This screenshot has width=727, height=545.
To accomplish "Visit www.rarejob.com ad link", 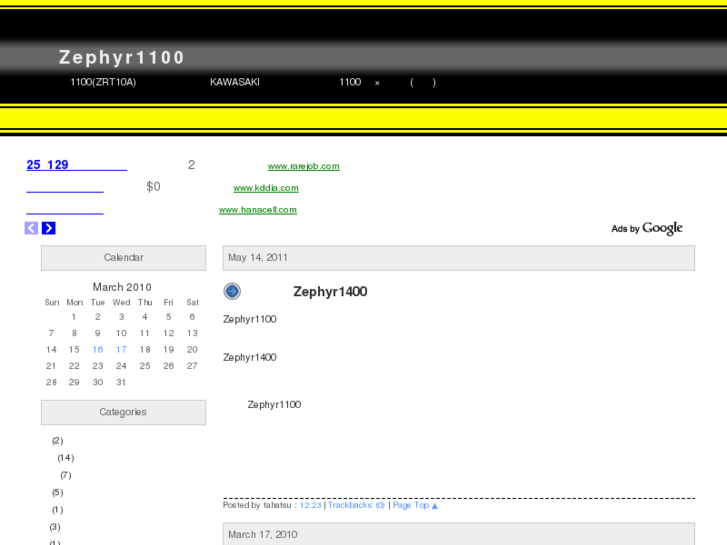I will click(x=304, y=166).
